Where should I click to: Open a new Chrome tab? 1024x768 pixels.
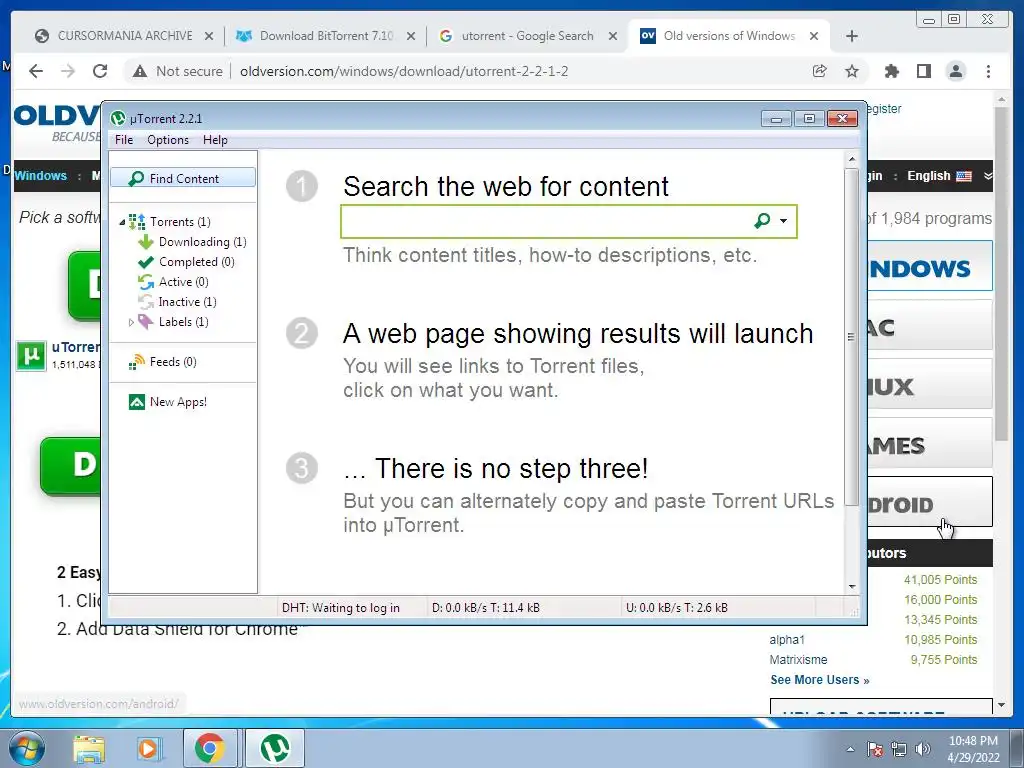(852, 36)
